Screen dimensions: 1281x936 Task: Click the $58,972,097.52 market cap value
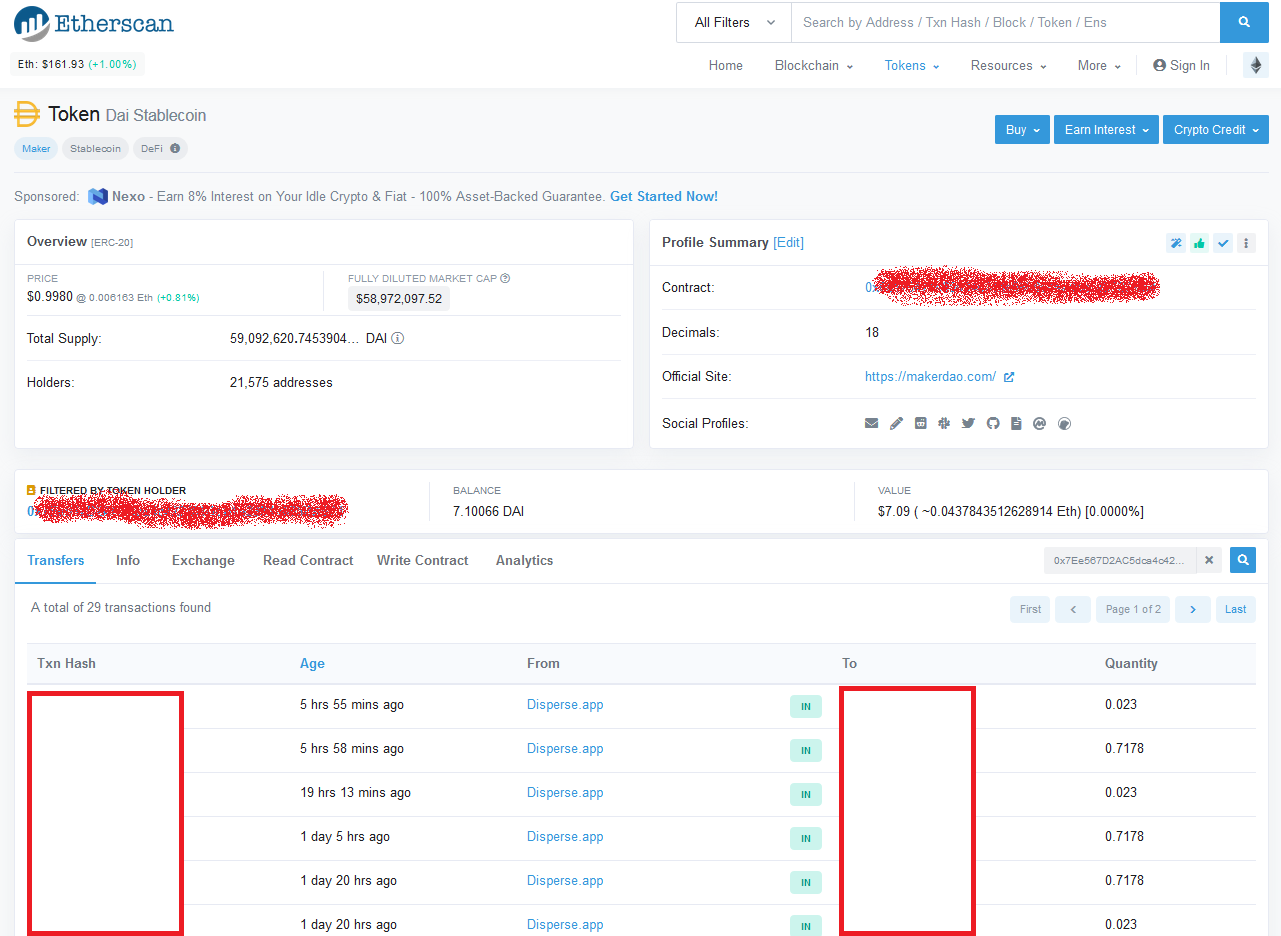click(x=399, y=298)
